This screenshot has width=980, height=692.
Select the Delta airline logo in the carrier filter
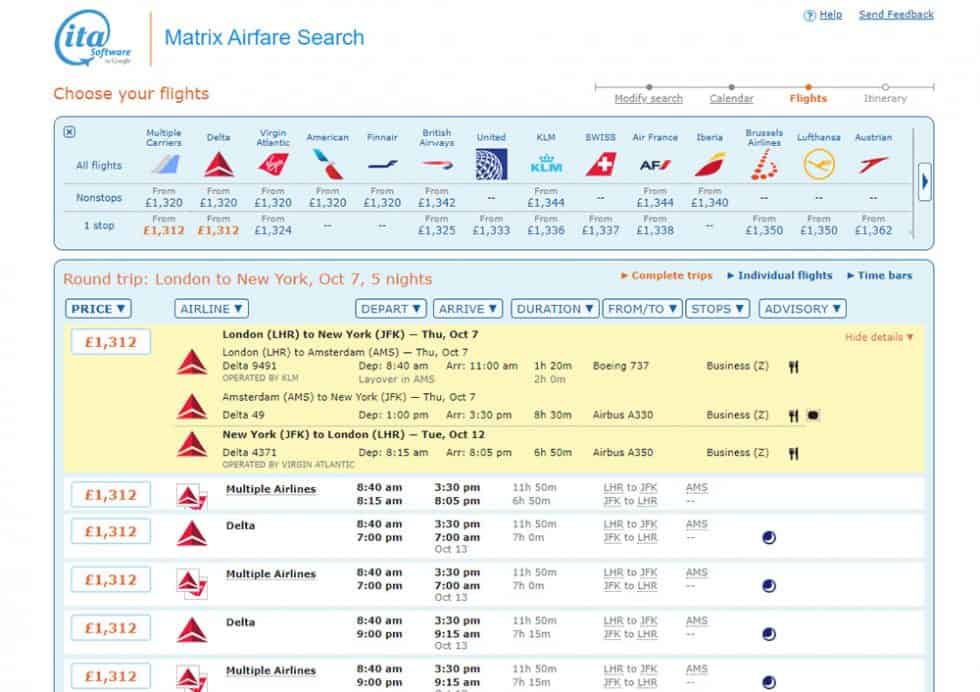218,163
